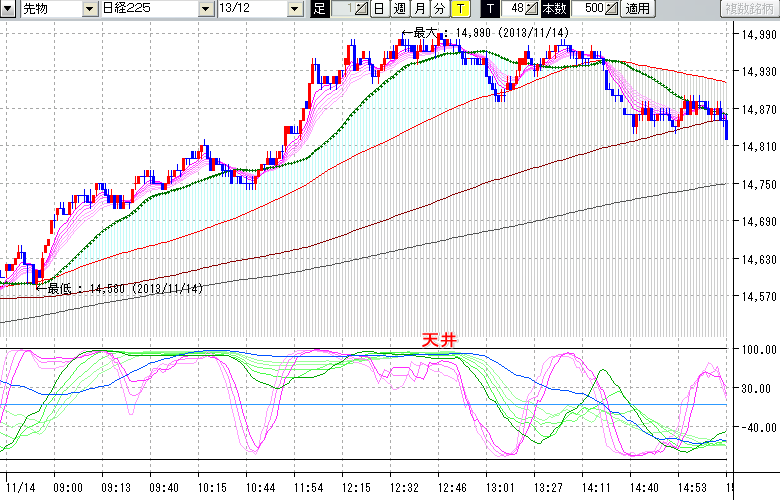Image resolution: width=780 pixels, height=500 pixels.
Task: Open the 先物 instrument type dropdown
Action: click(90, 9)
